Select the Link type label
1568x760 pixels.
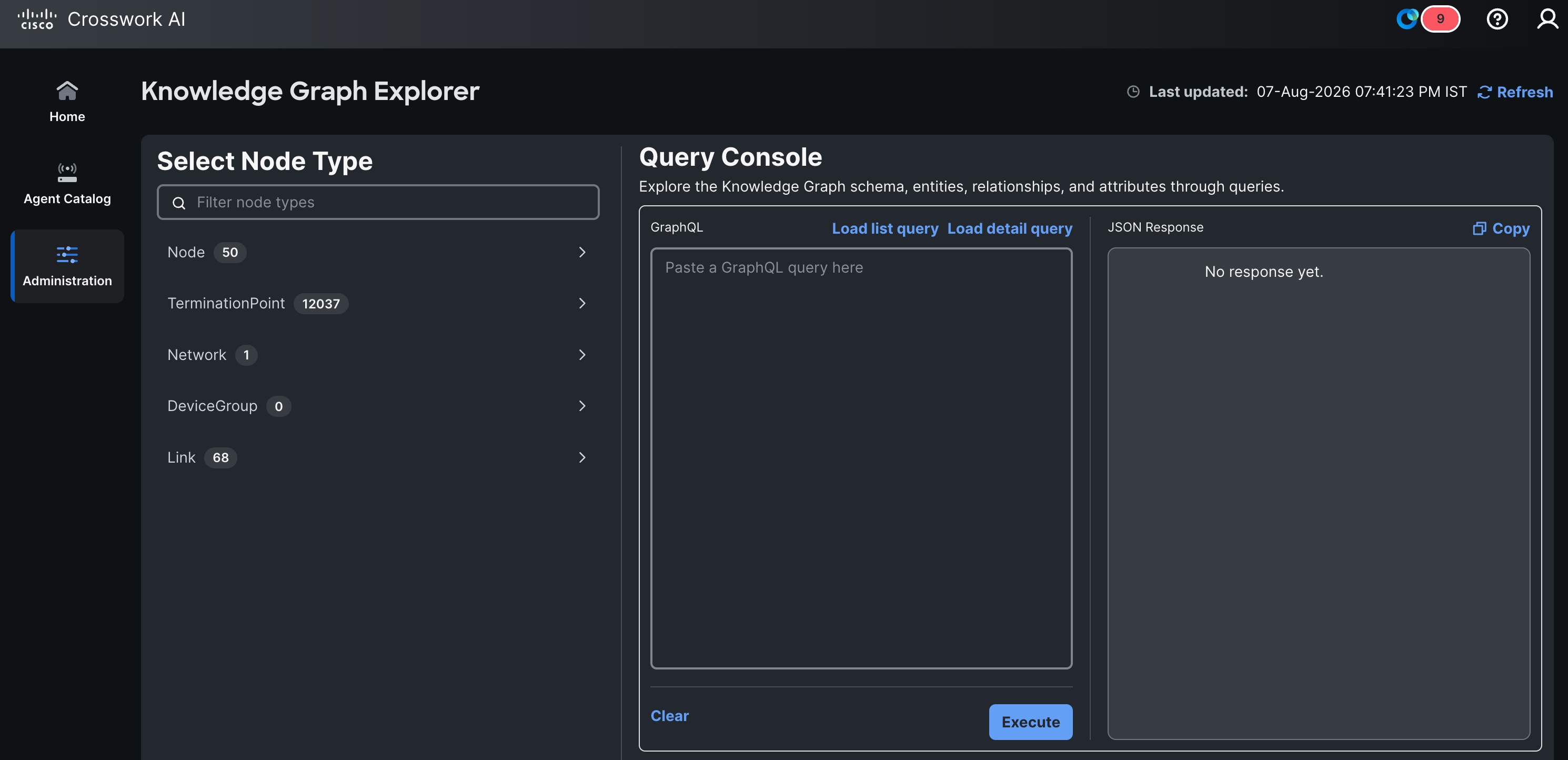pyautogui.click(x=182, y=457)
